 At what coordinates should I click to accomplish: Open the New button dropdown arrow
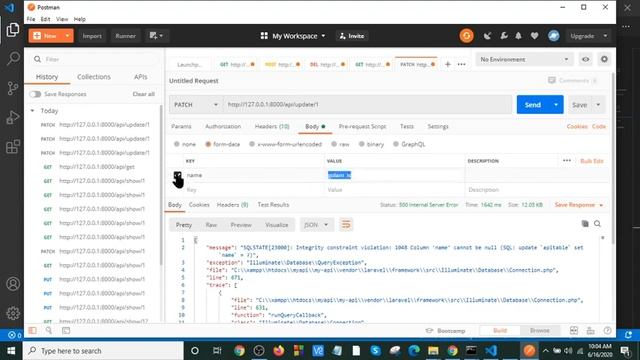coord(67,36)
